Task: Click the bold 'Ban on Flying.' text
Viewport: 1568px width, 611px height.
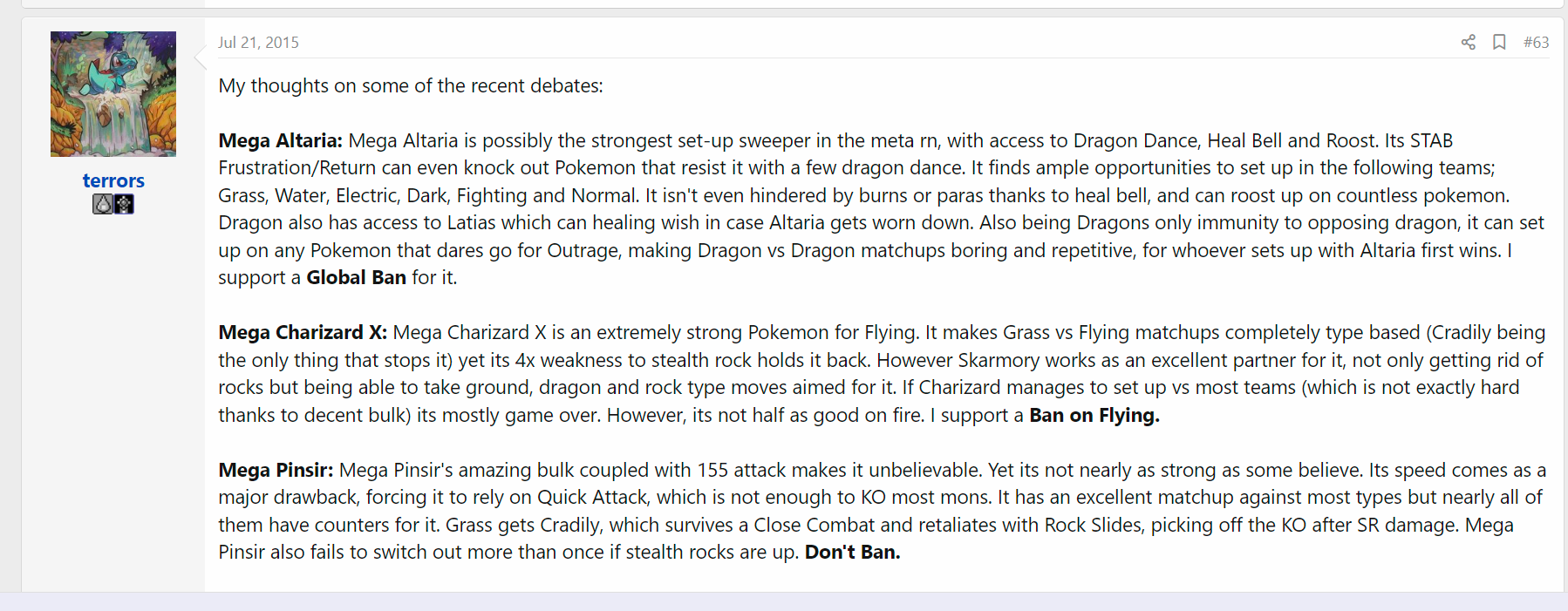Action: pyautogui.click(x=1094, y=415)
